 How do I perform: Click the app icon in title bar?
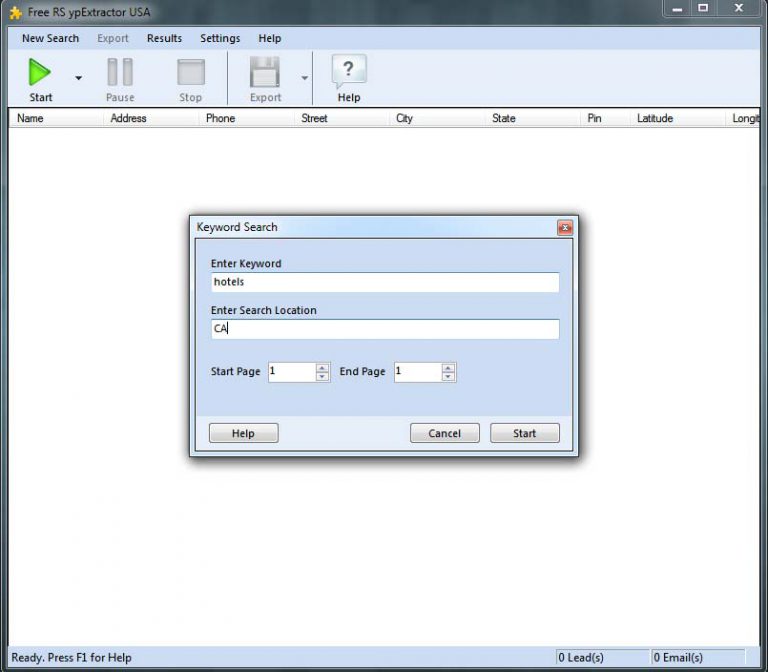click(x=15, y=11)
